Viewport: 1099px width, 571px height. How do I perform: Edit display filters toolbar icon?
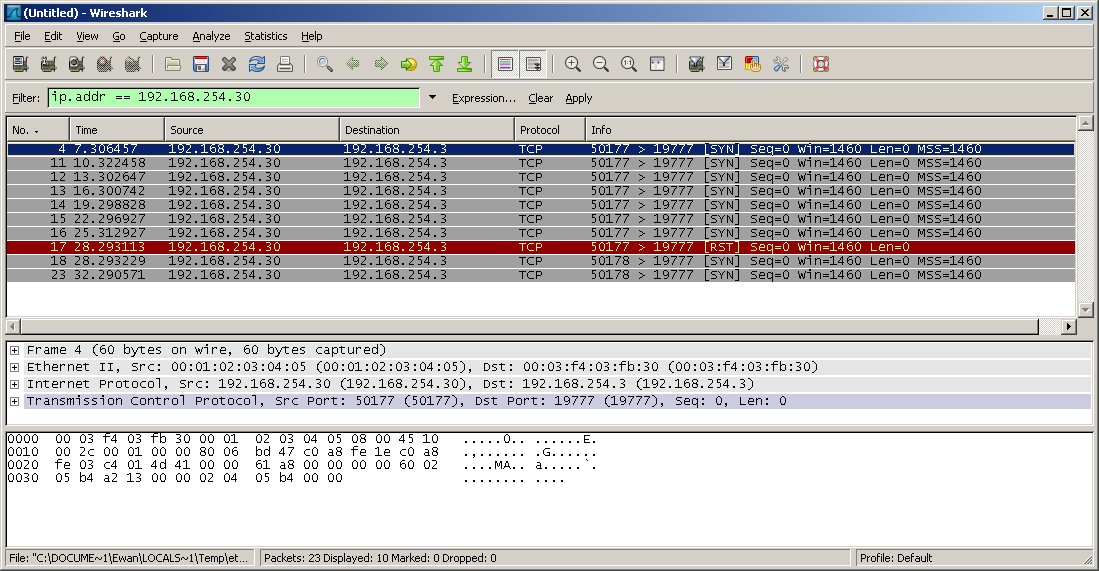724,64
